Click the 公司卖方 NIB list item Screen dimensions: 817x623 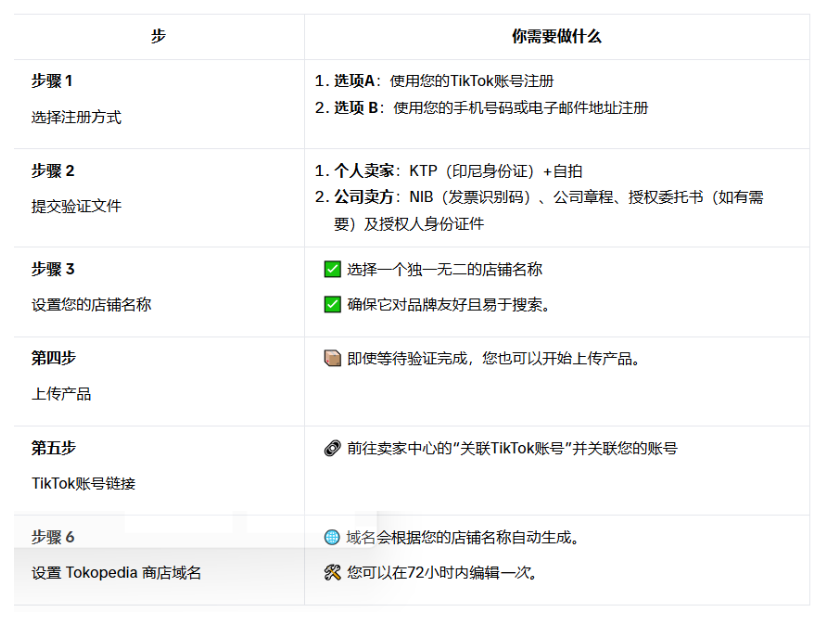(x=540, y=197)
